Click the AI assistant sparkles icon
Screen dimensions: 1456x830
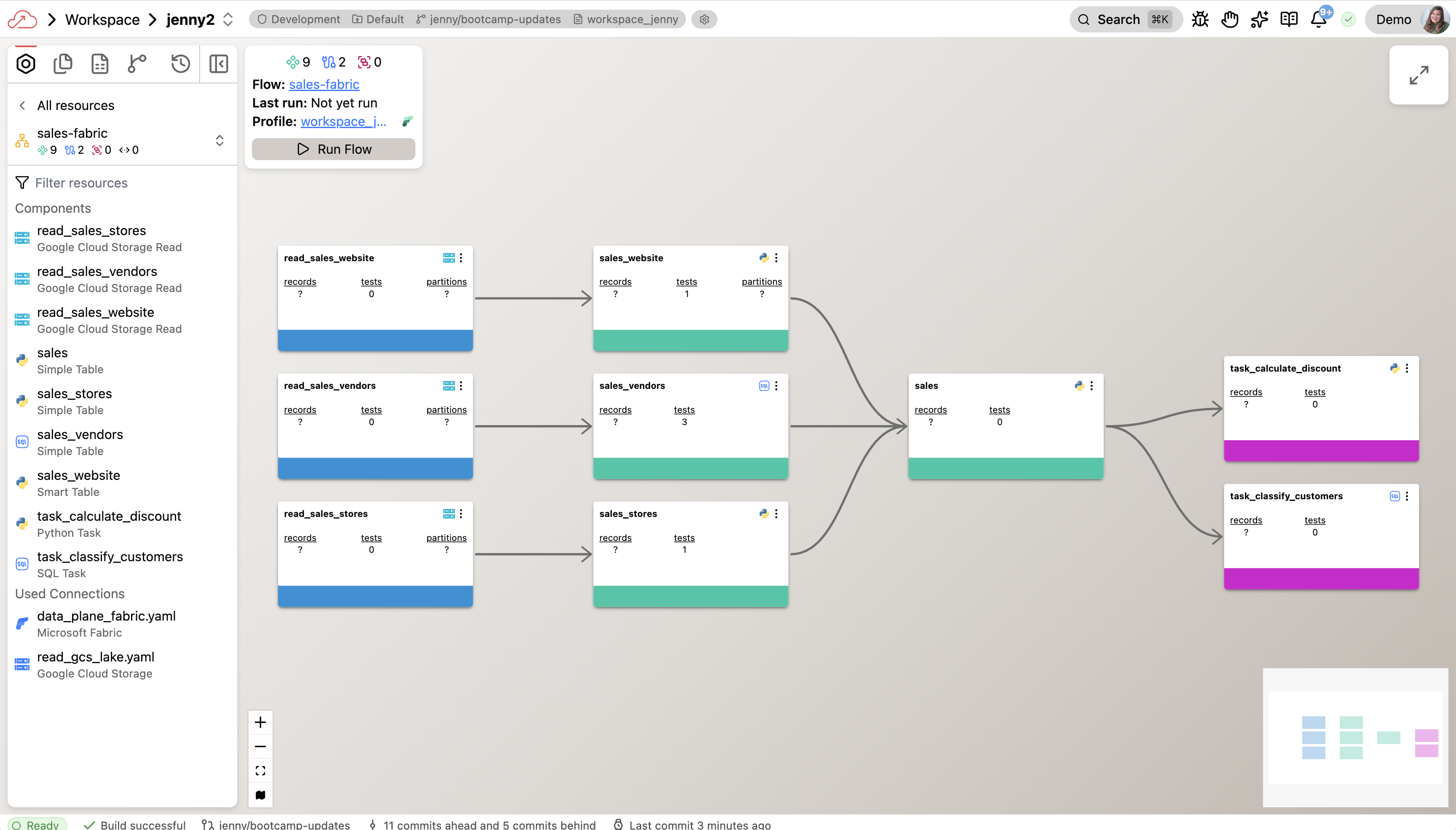click(x=1259, y=19)
